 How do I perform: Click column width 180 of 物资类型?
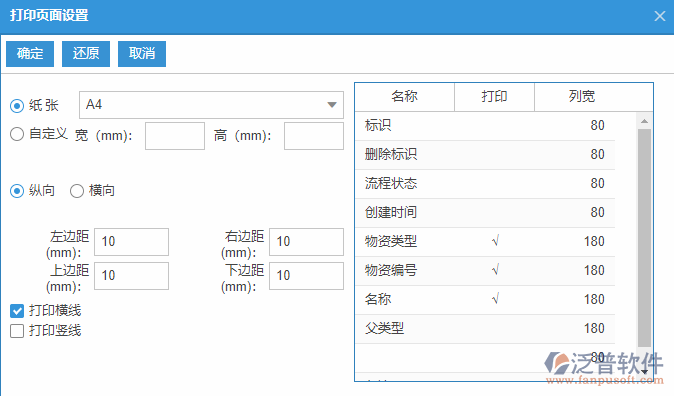click(594, 241)
